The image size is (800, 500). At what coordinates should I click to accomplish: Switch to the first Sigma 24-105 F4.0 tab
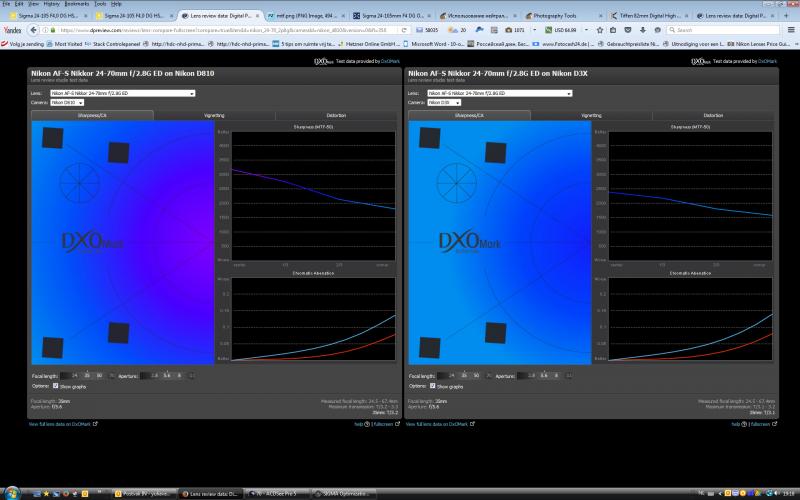[x=48, y=16]
